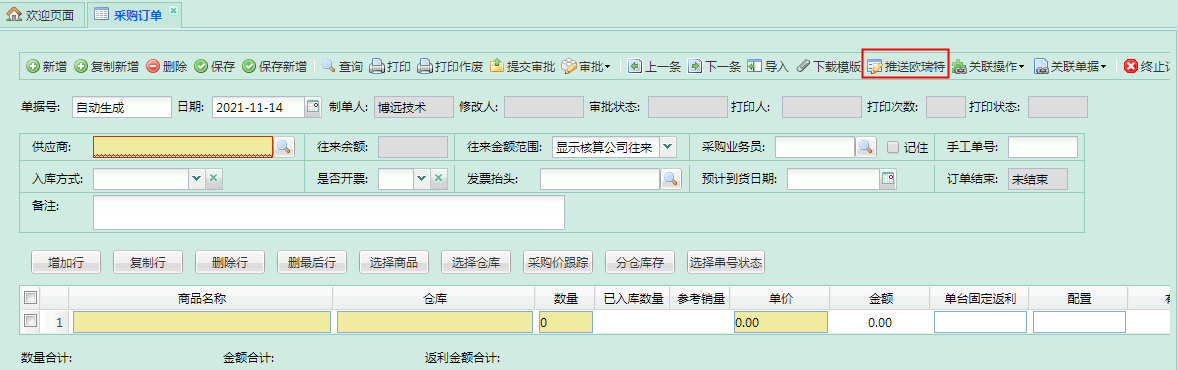1178x370 pixels.
Task: Click into the 备注 text area
Action: coord(328,212)
